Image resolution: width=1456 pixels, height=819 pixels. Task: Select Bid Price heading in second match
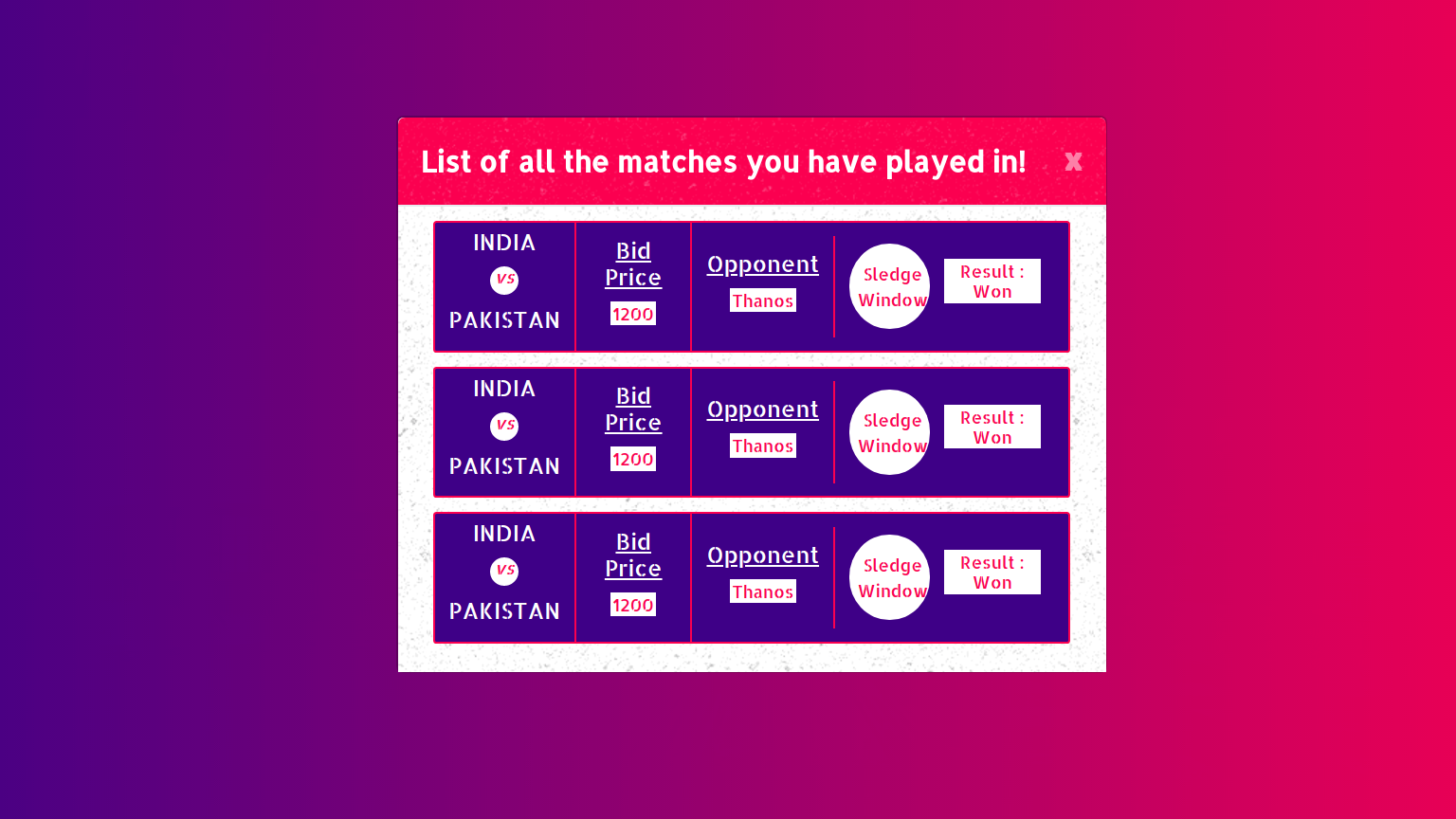[x=633, y=409]
